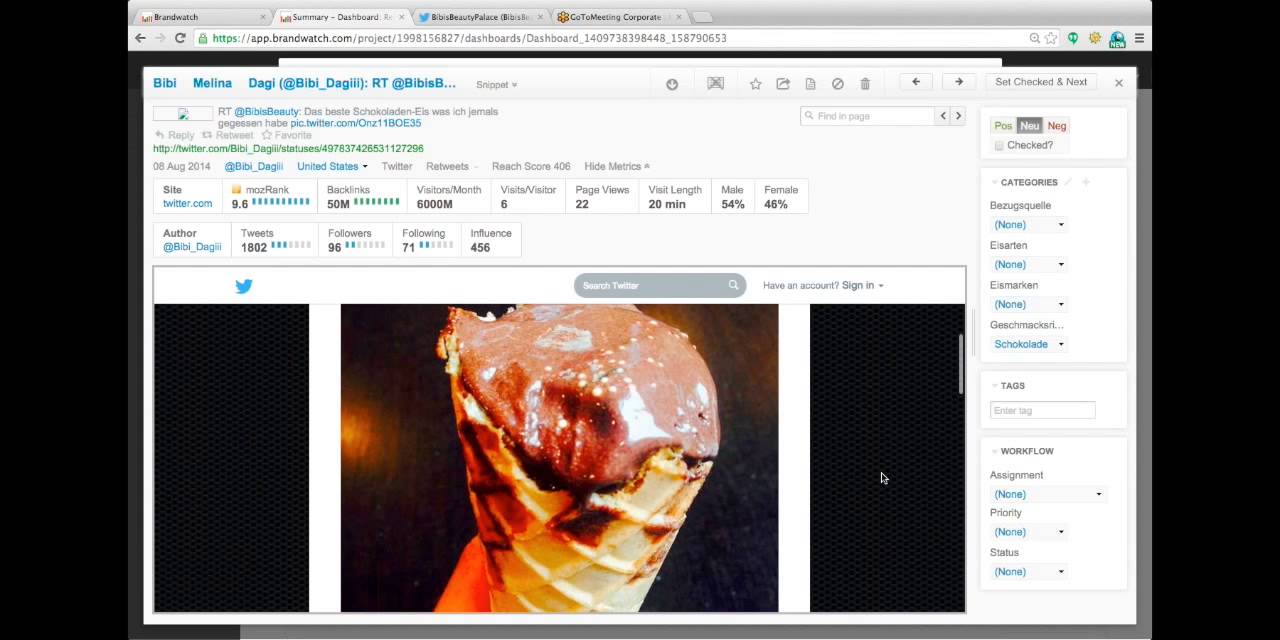Click the yellow gear extension icon

[x=1095, y=38]
